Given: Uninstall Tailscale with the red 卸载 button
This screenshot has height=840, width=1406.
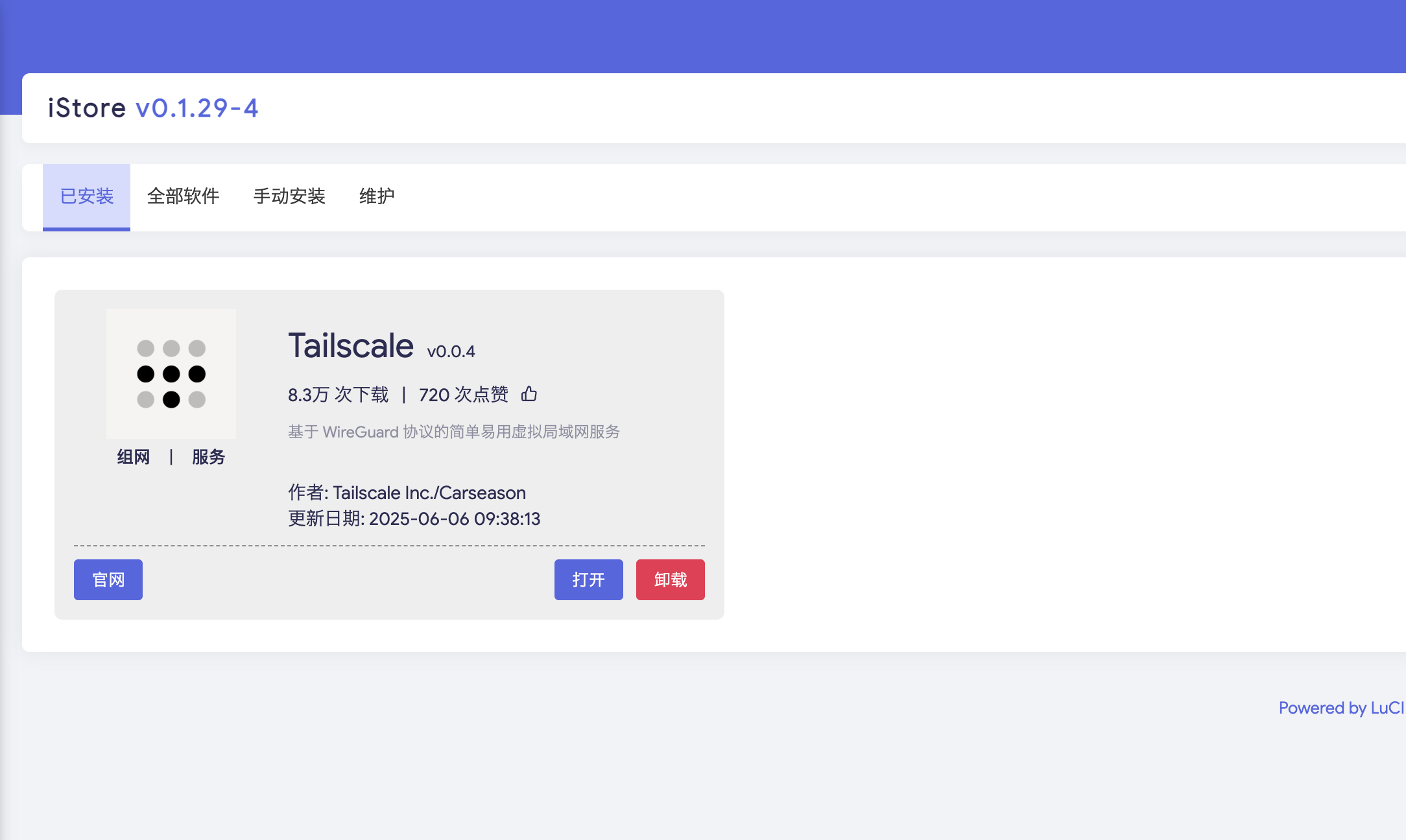Looking at the screenshot, I should point(671,579).
